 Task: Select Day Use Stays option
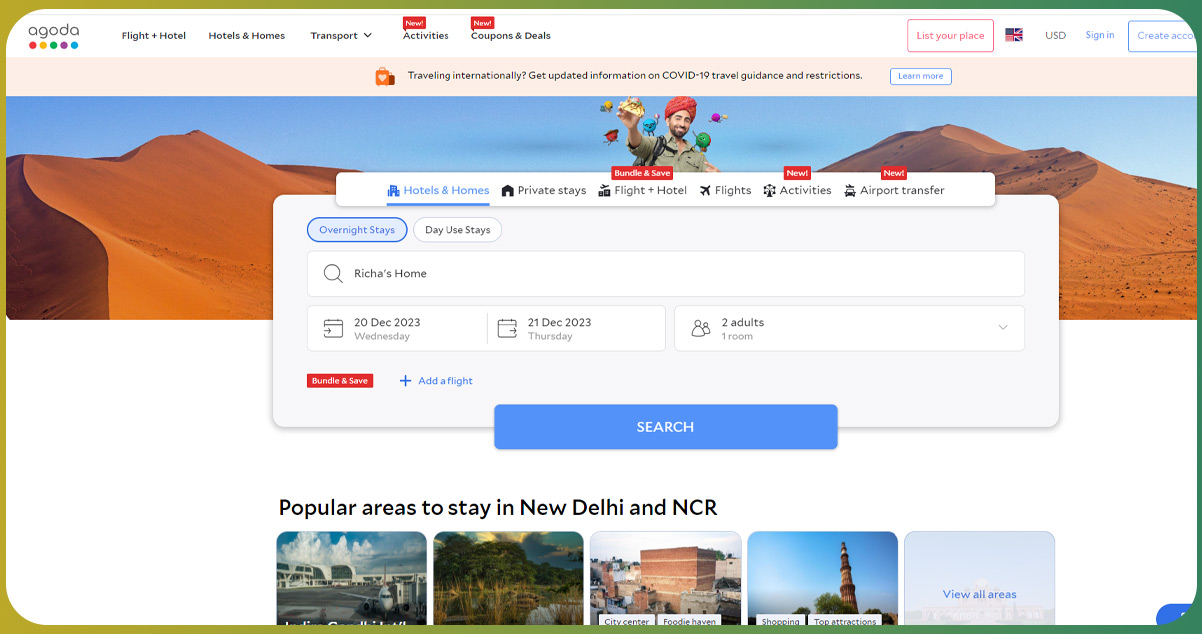[x=457, y=230]
